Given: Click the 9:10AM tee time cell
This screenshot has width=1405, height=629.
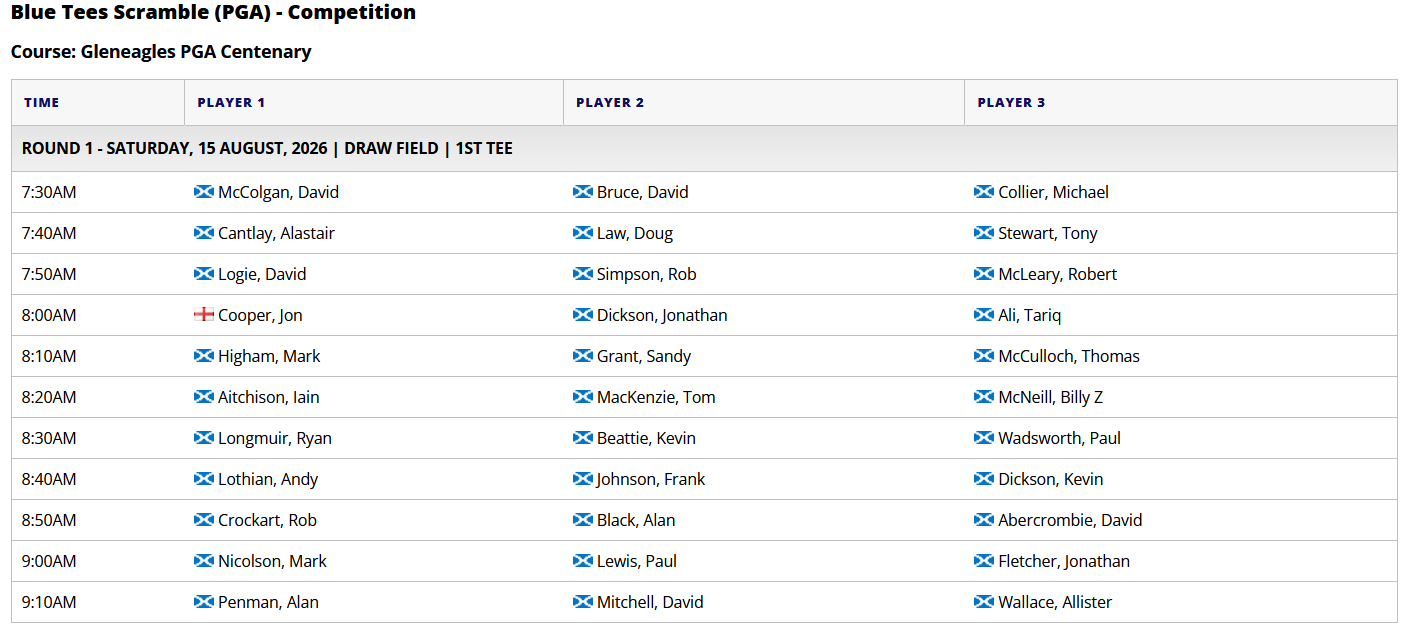Looking at the screenshot, I should [98, 602].
